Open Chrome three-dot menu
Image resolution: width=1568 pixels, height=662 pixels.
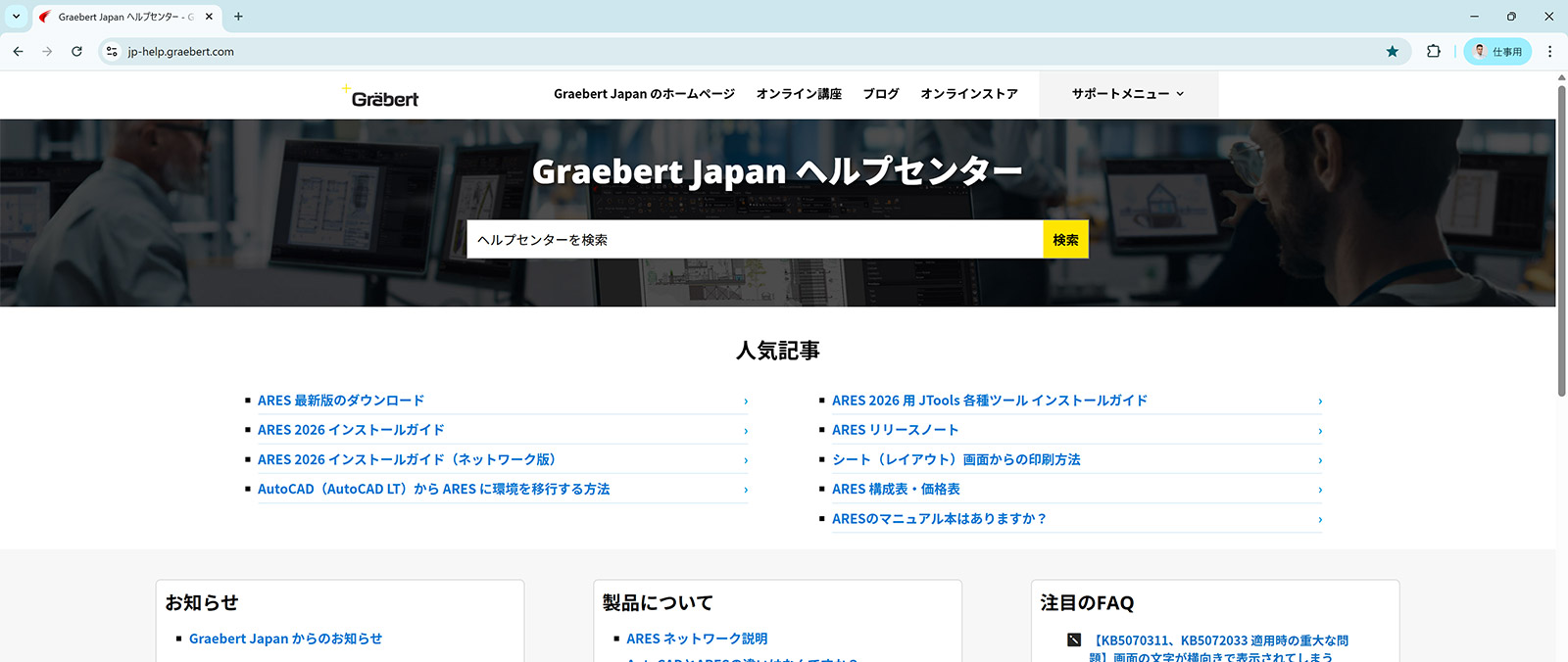coord(1549,52)
